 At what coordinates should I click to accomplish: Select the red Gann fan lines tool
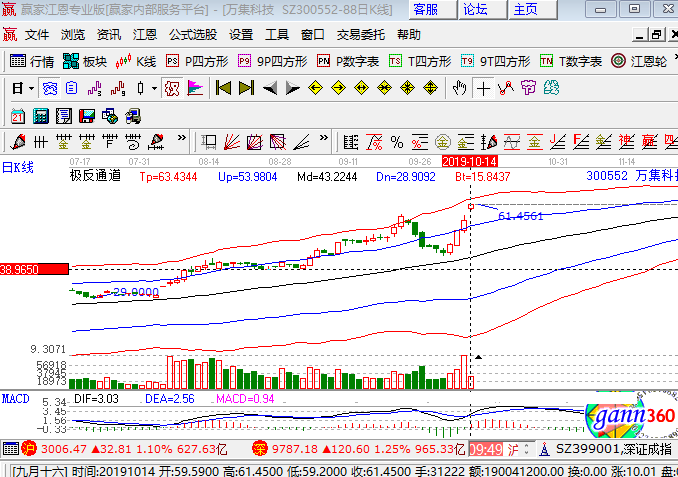(232, 142)
